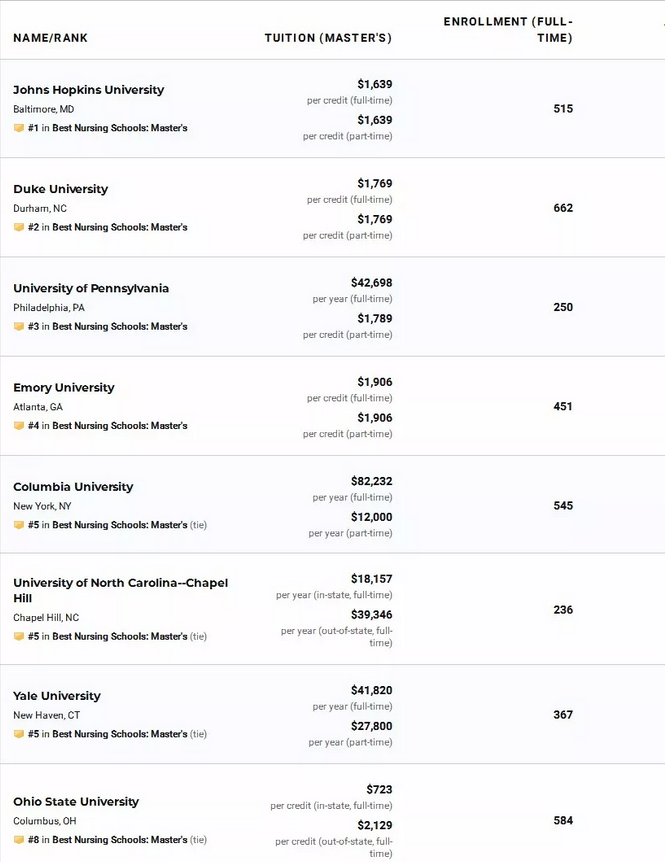668x862 pixels.
Task: Click the badge icon beside #2 ranking
Action: click(x=19, y=227)
